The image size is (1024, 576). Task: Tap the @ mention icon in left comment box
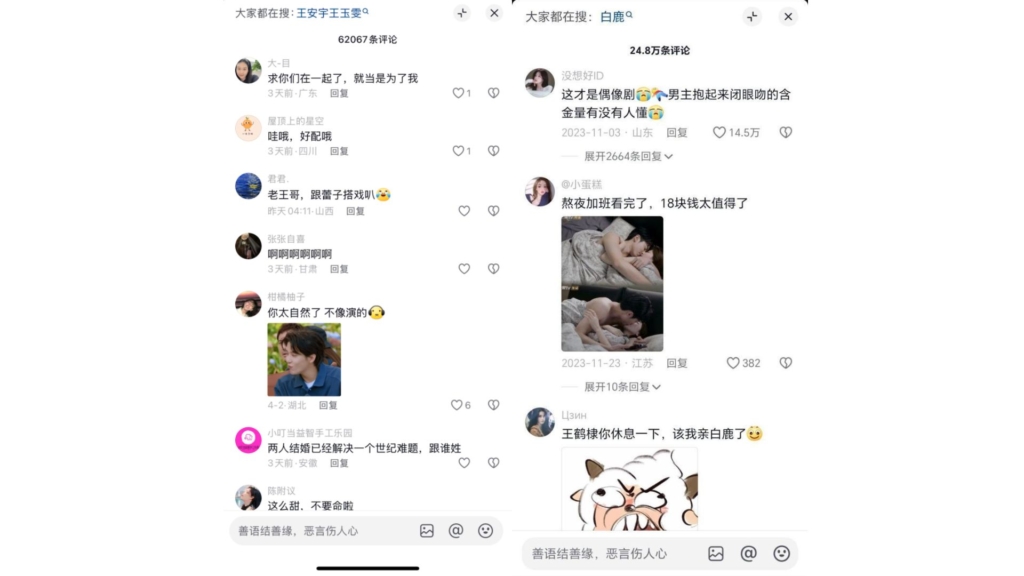[456, 531]
